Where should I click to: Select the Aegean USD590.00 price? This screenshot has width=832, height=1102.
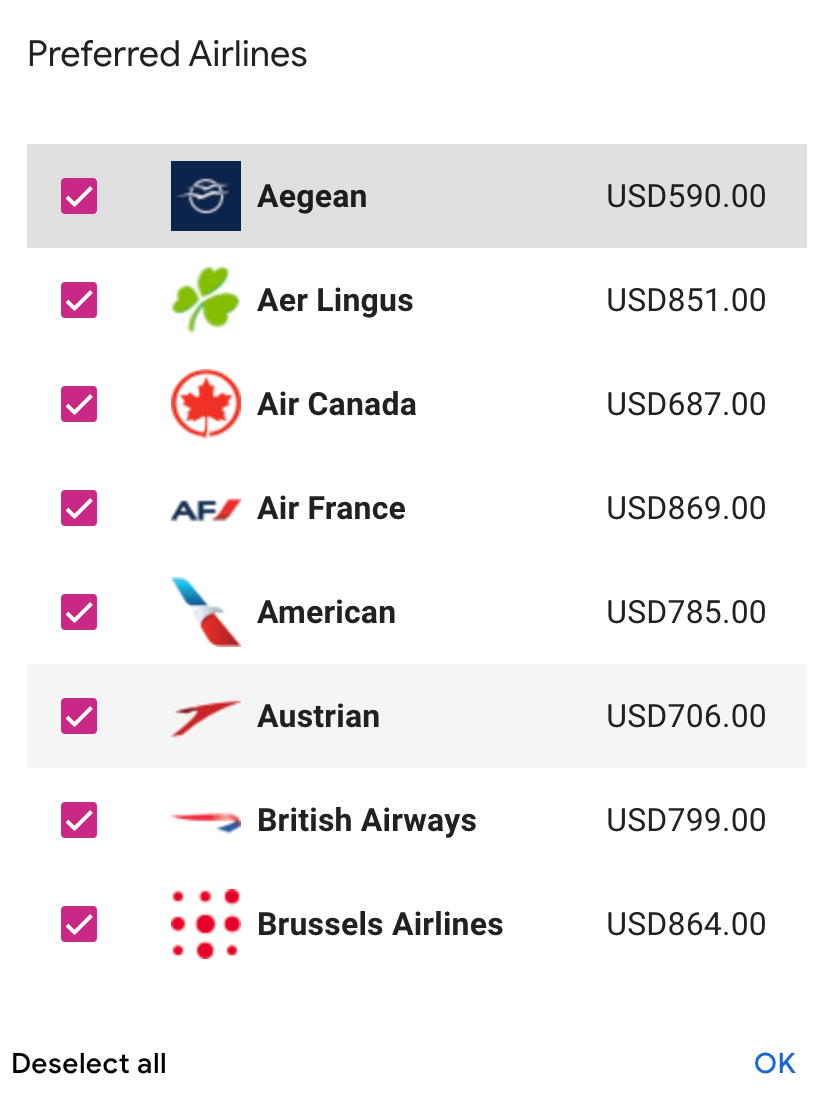click(x=687, y=196)
